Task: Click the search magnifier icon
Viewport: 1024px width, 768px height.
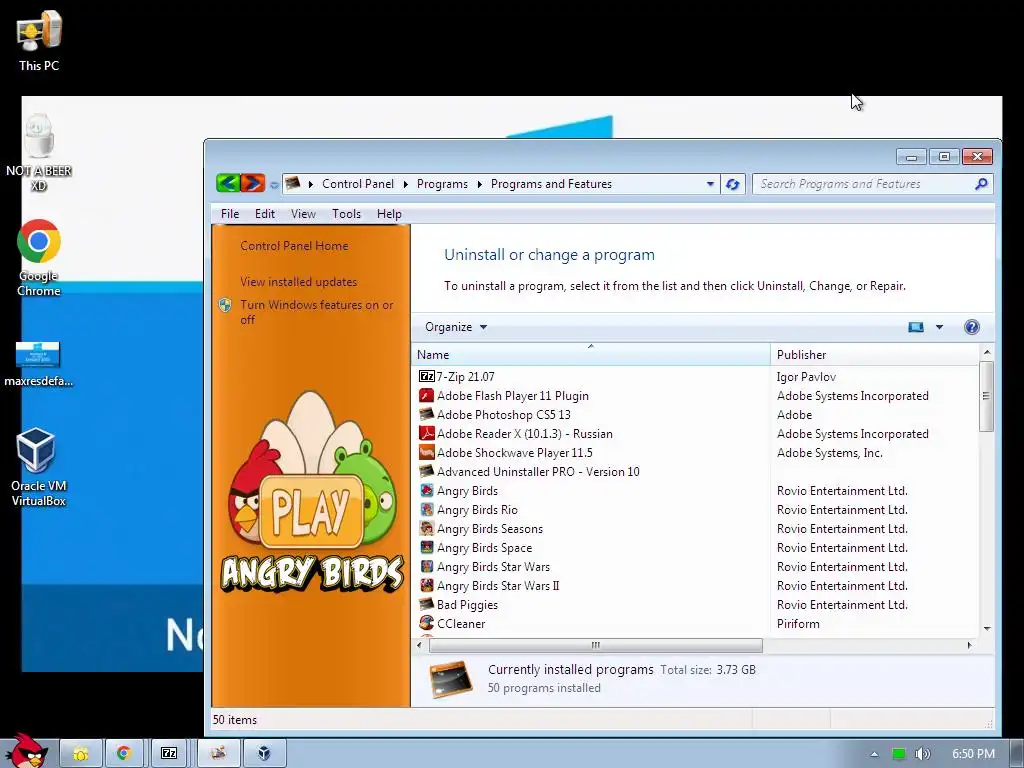Action: point(981,184)
